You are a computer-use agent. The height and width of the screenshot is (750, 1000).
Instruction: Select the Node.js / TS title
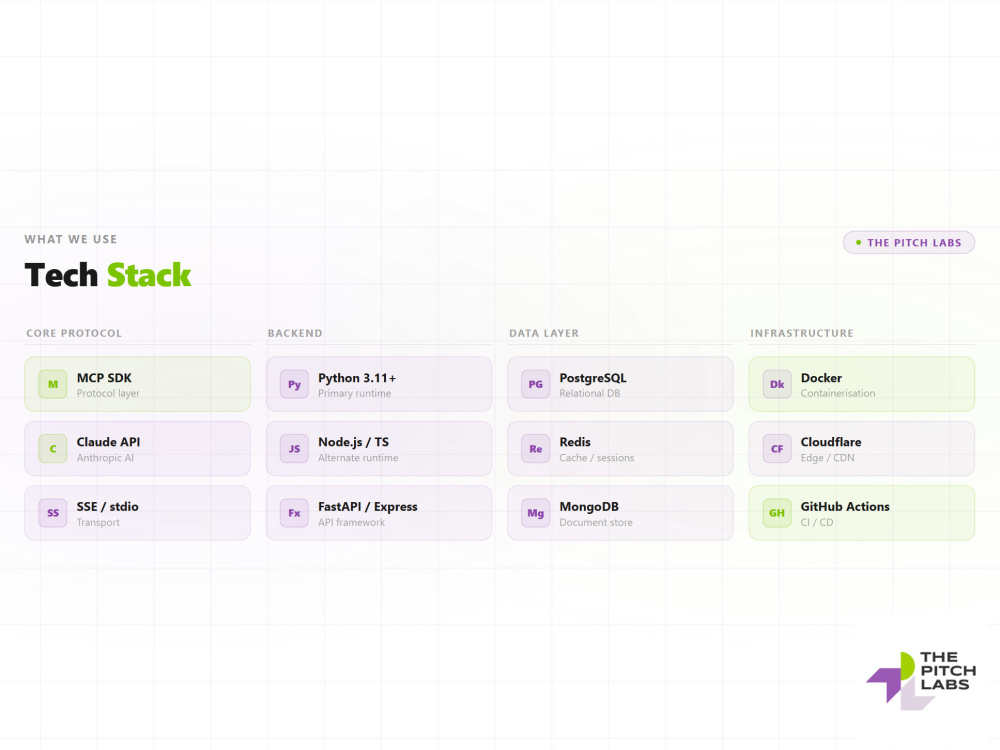(x=353, y=442)
